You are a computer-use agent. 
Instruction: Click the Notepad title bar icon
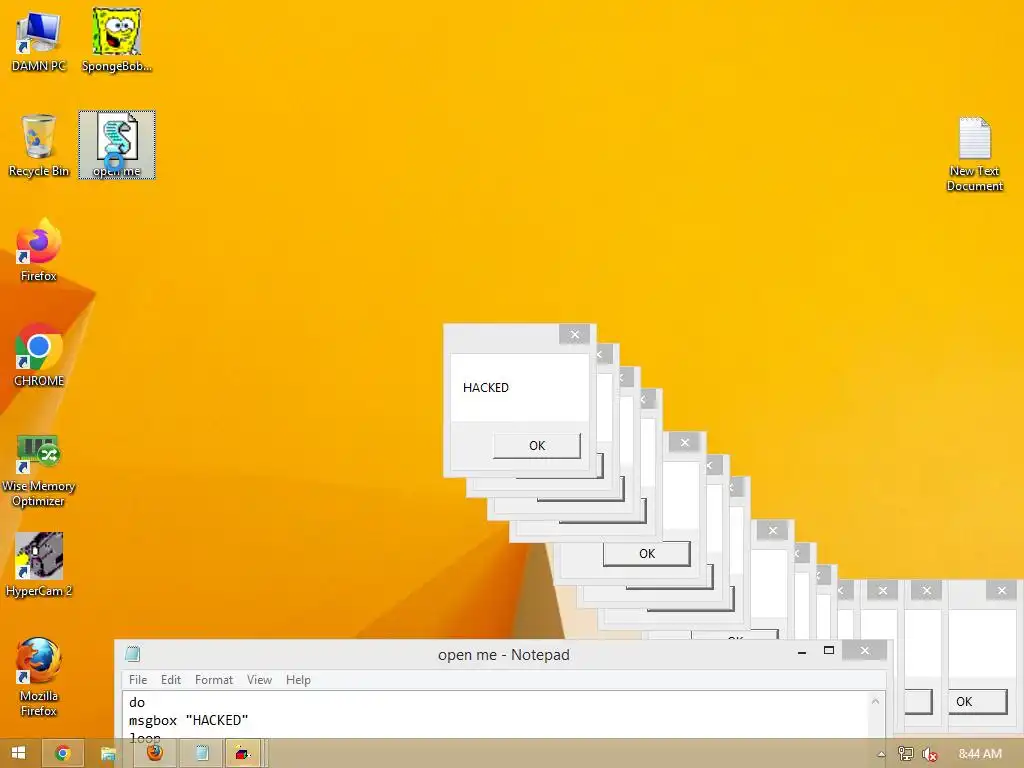[x=133, y=654]
